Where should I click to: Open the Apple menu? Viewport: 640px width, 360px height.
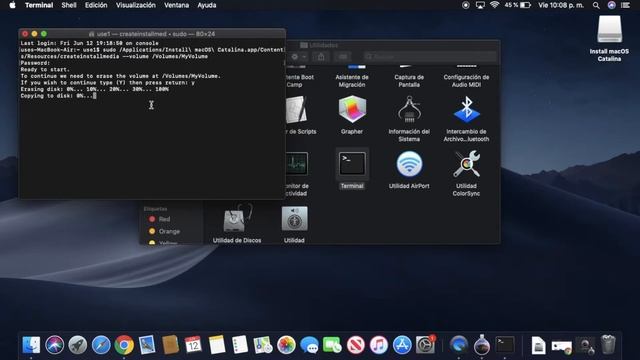12,5
